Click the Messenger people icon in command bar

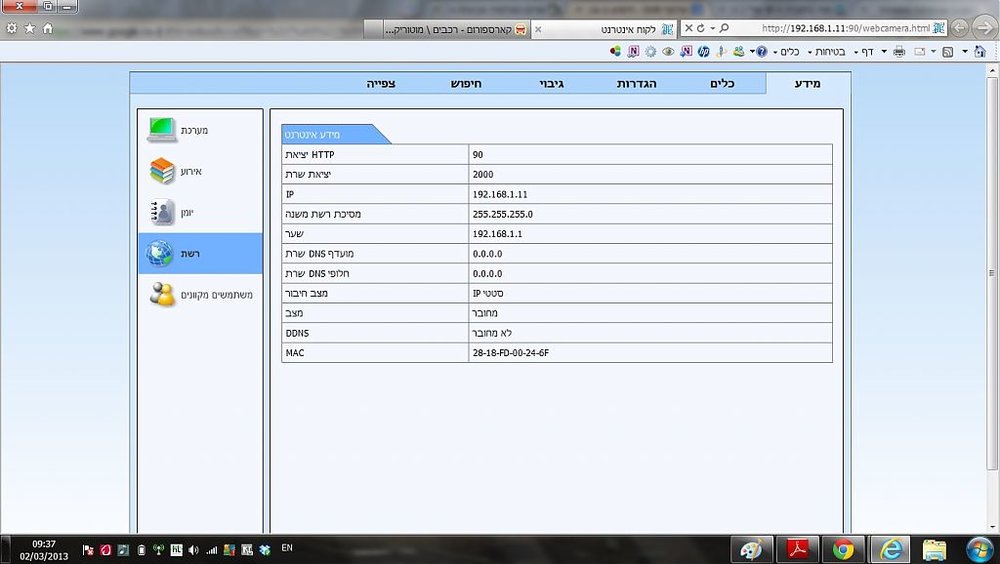pyautogui.click(x=739, y=52)
